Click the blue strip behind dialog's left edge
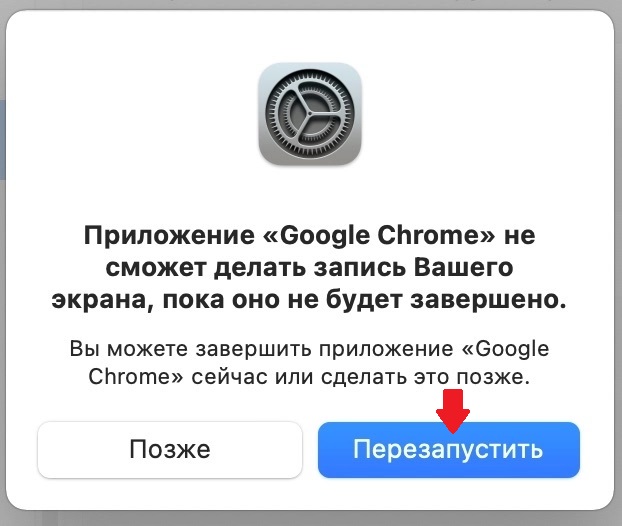This screenshot has height=526, width=622. 2,140
